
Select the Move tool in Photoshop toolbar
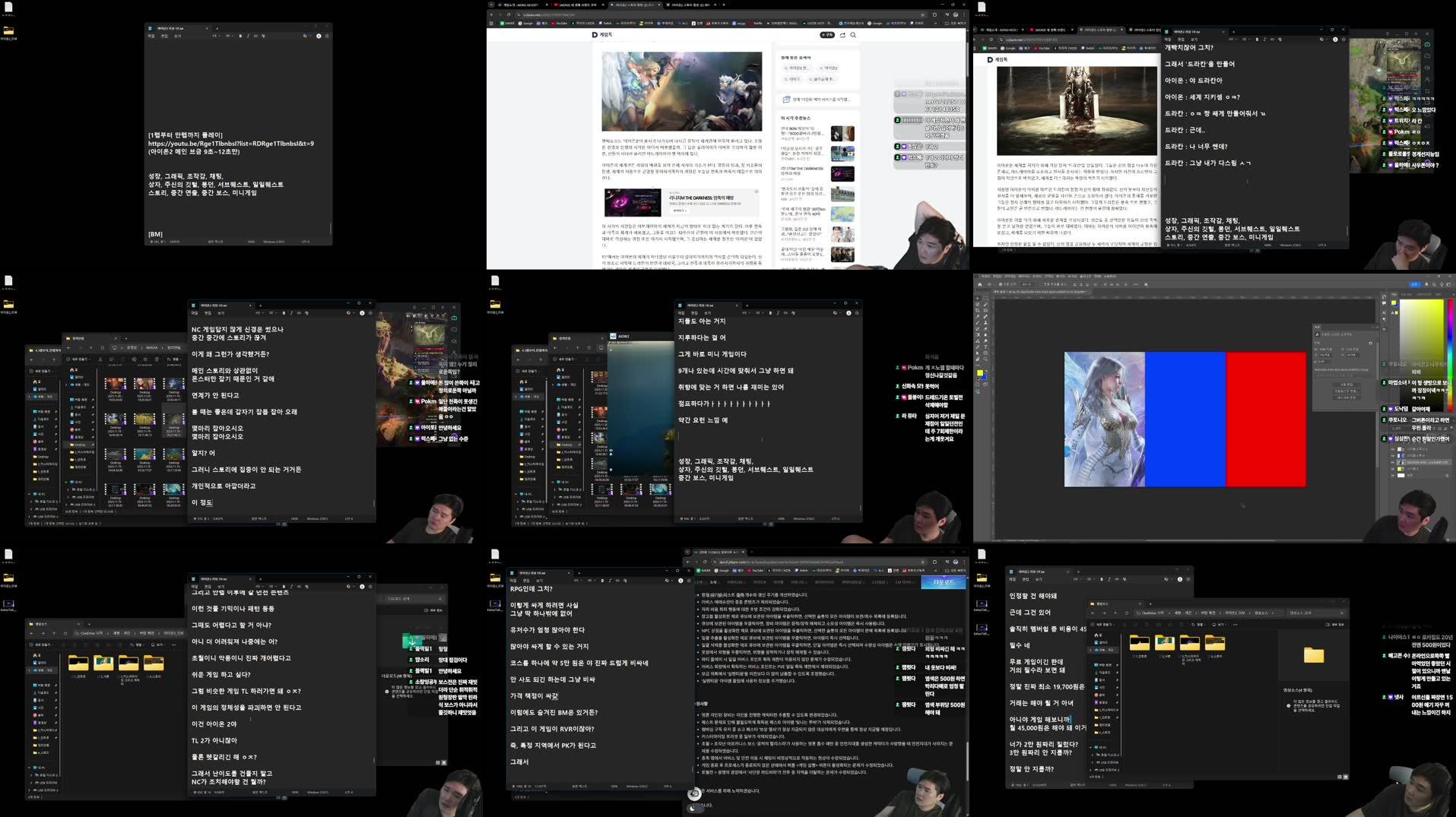[977, 298]
